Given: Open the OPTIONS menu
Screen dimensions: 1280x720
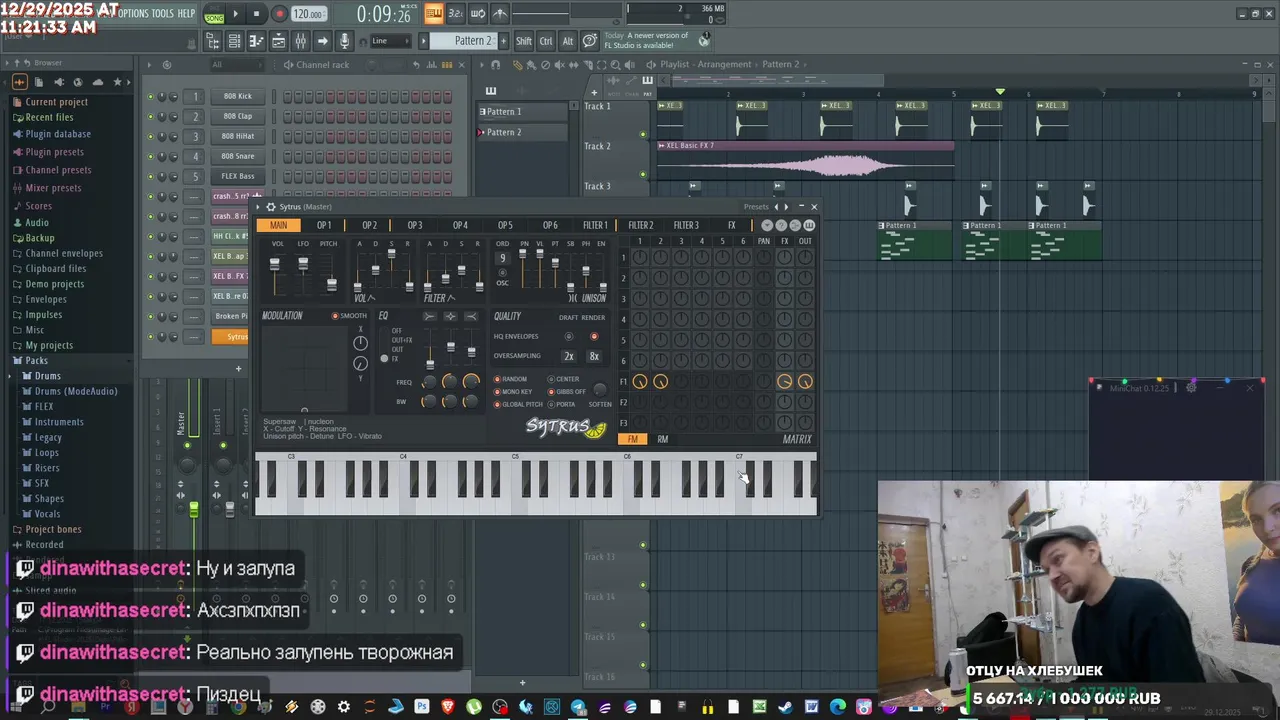Looking at the screenshot, I should coord(133,13).
